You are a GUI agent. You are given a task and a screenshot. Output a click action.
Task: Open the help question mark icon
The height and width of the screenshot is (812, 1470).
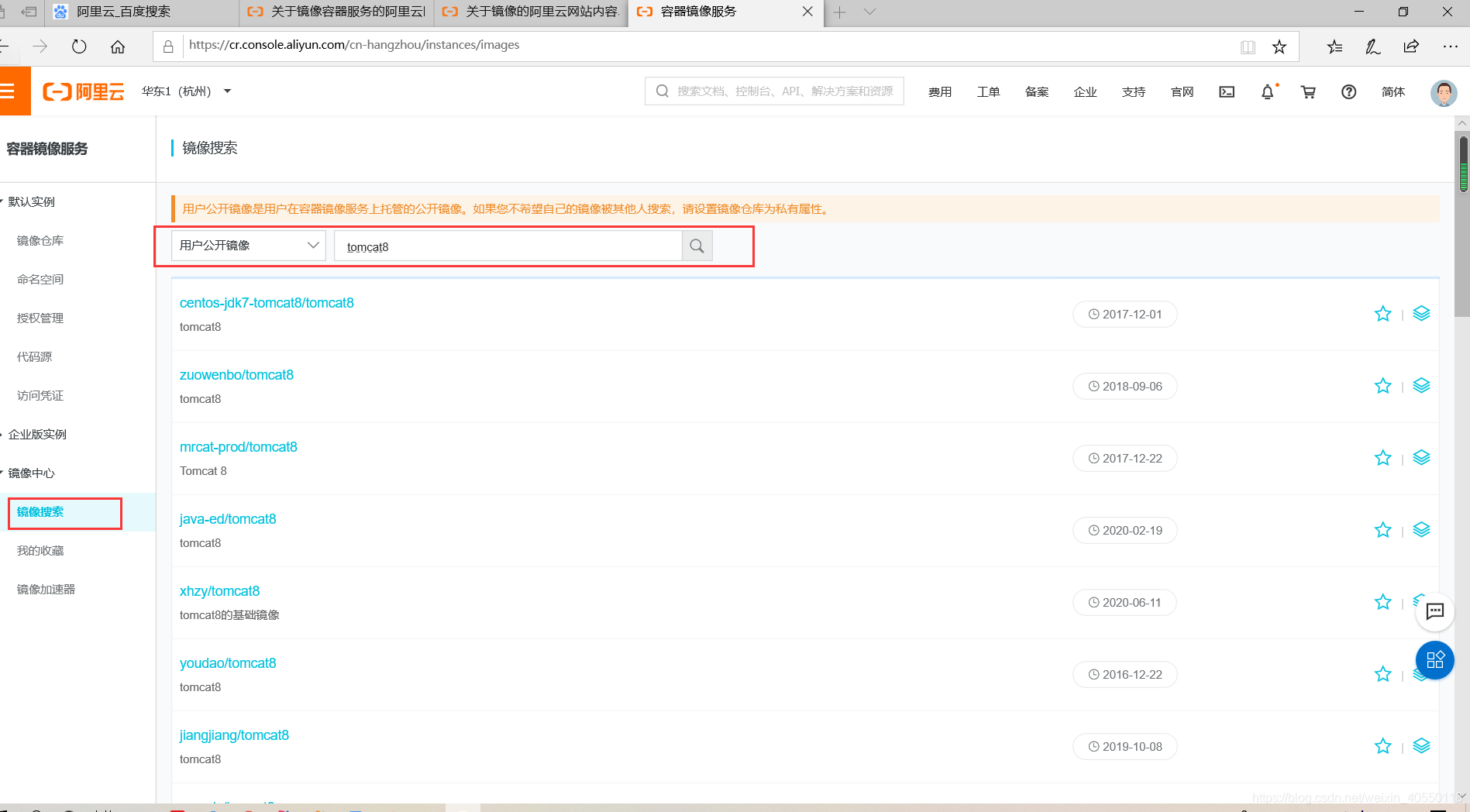coord(1349,91)
